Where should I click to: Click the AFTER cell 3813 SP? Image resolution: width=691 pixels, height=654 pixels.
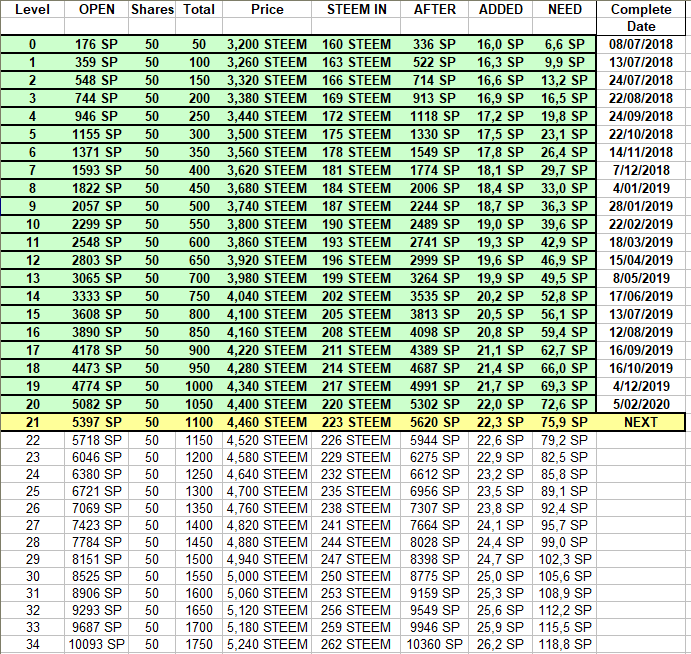click(435, 315)
